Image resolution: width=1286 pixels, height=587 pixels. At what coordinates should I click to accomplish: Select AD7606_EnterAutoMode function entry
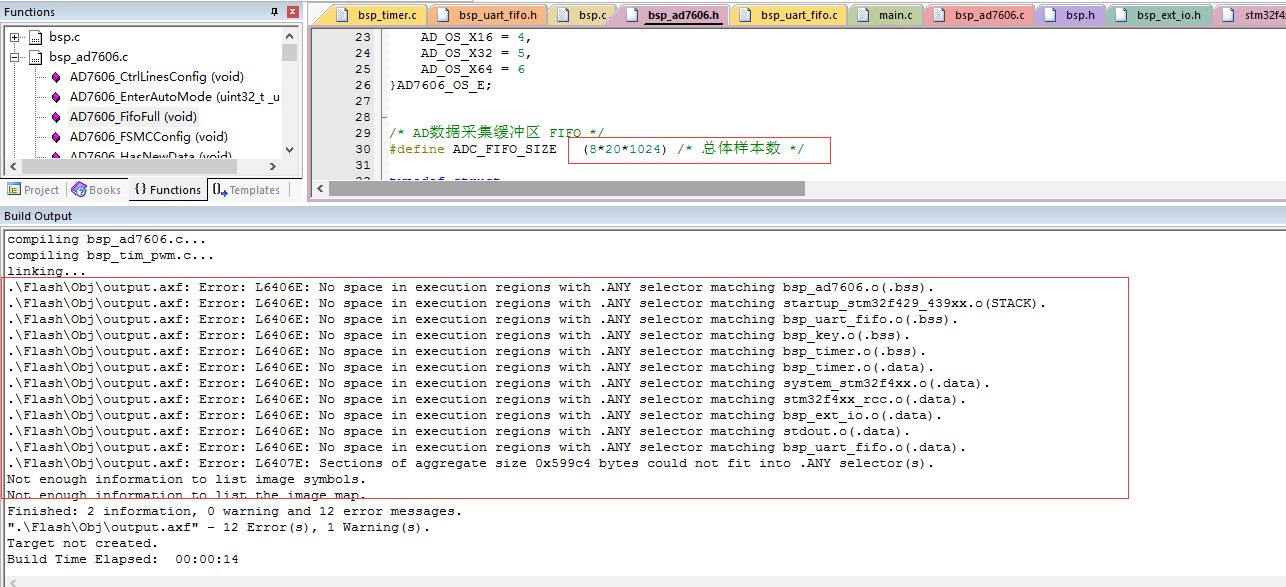pos(174,97)
